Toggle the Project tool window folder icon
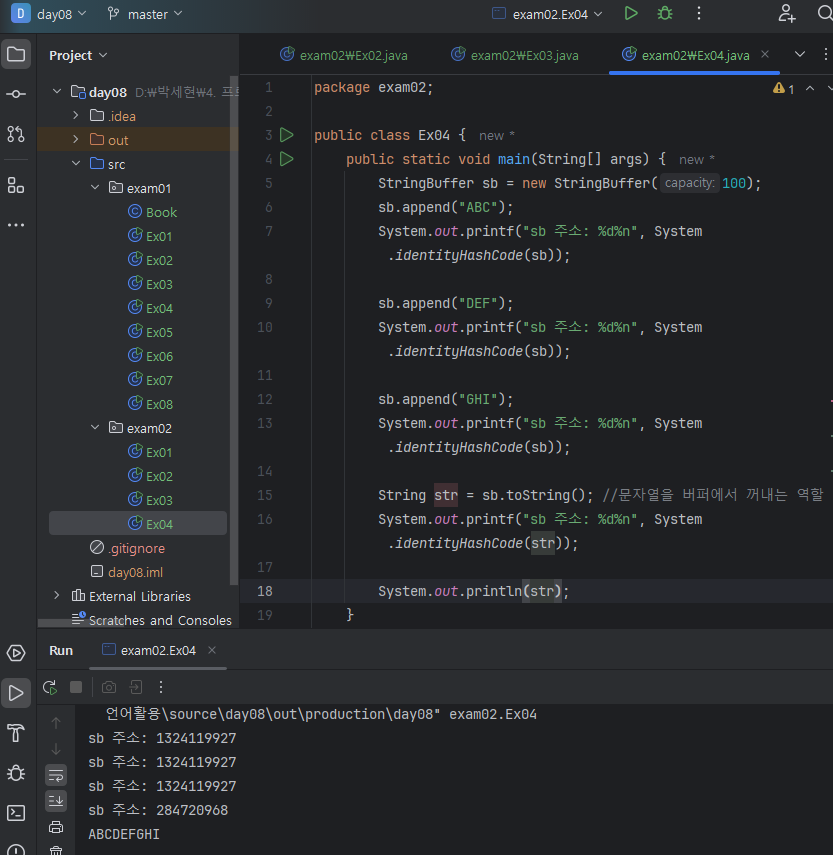This screenshot has height=855, width=833. pyautogui.click(x=16, y=54)
